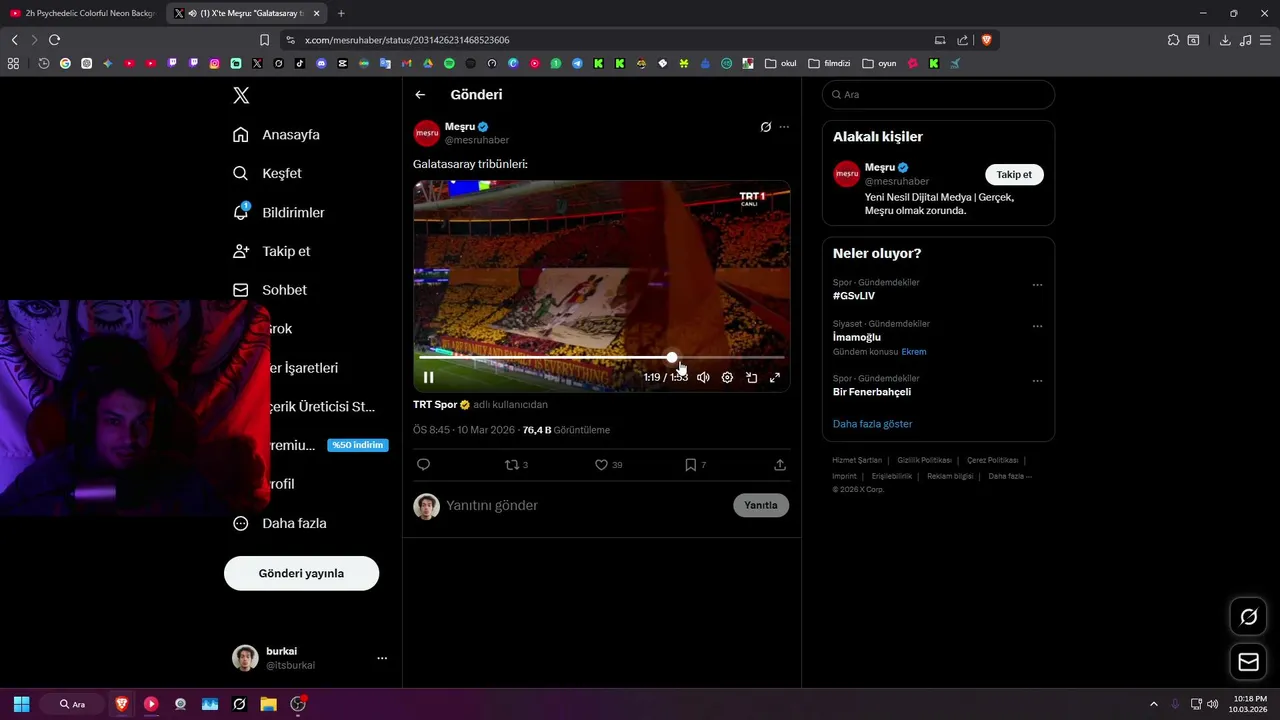The width and height of the screenshot is (1280, 720).
Task: Open burkai account menu dots
Action: pyautogui.click(x=382, y=658)
